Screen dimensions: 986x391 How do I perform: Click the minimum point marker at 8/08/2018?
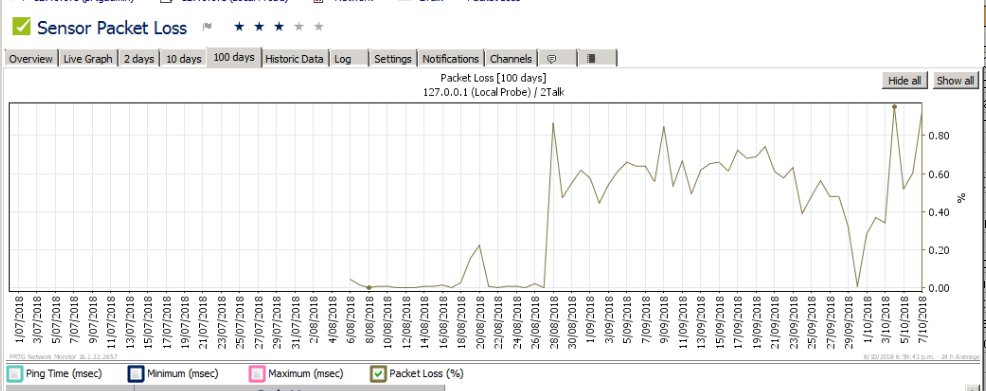(369, 287)
